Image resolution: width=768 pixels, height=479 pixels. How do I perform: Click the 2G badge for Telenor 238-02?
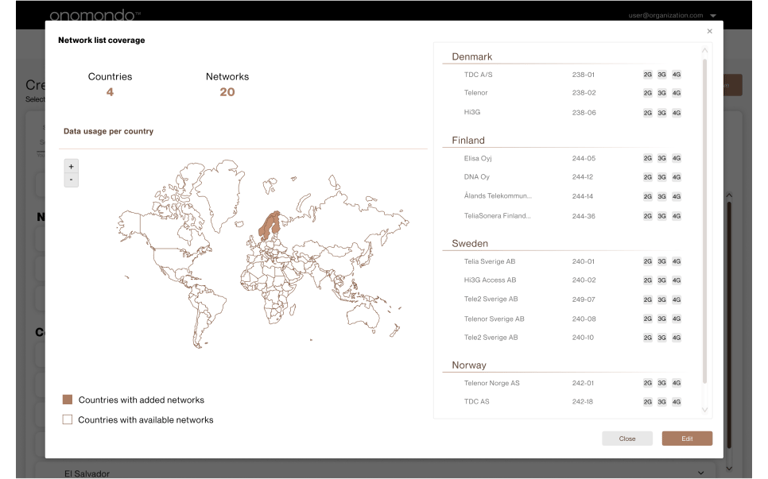[648, 93]
